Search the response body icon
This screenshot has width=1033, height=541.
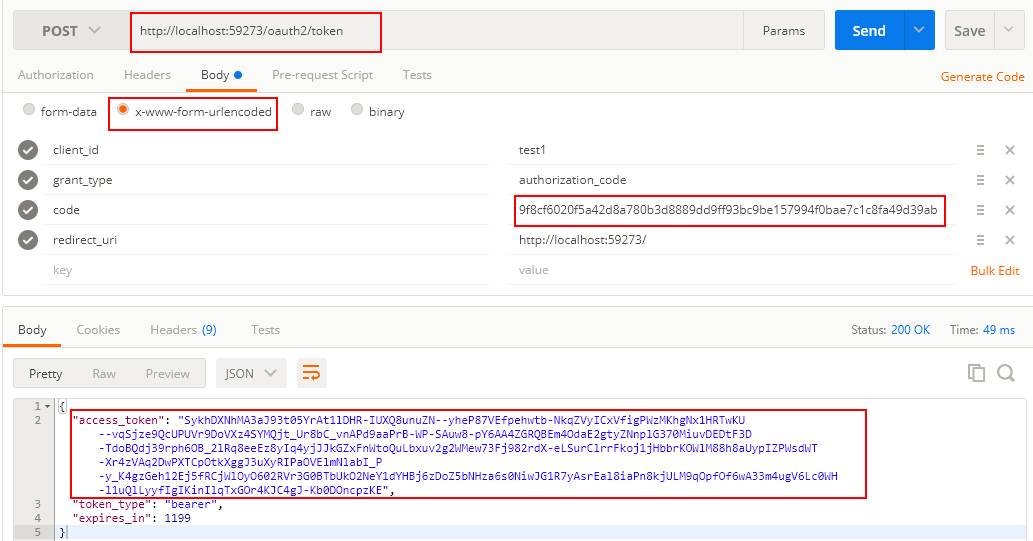1005,373
